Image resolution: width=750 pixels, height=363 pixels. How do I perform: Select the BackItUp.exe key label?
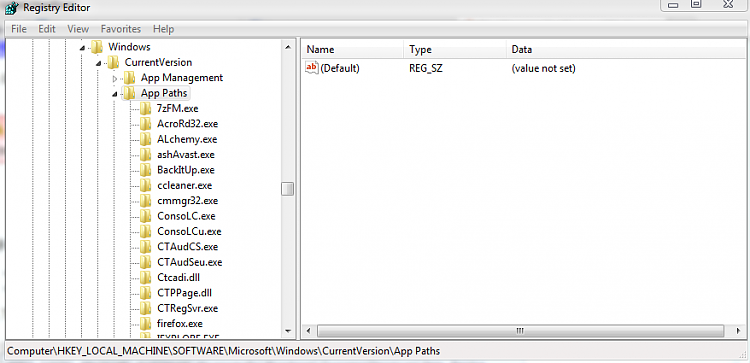pos(186,170)
